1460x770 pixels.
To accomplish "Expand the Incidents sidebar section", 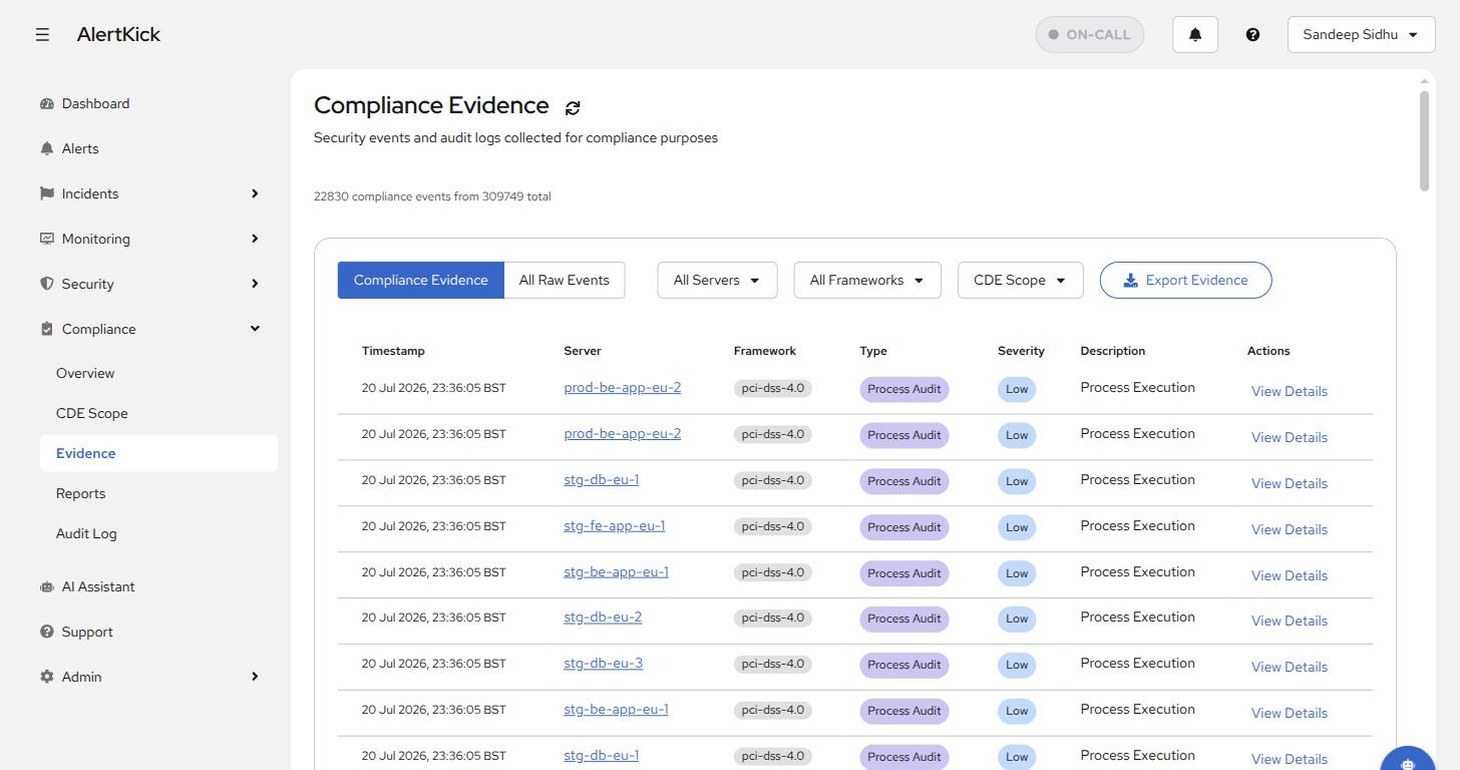I will [x=254, y=193].
